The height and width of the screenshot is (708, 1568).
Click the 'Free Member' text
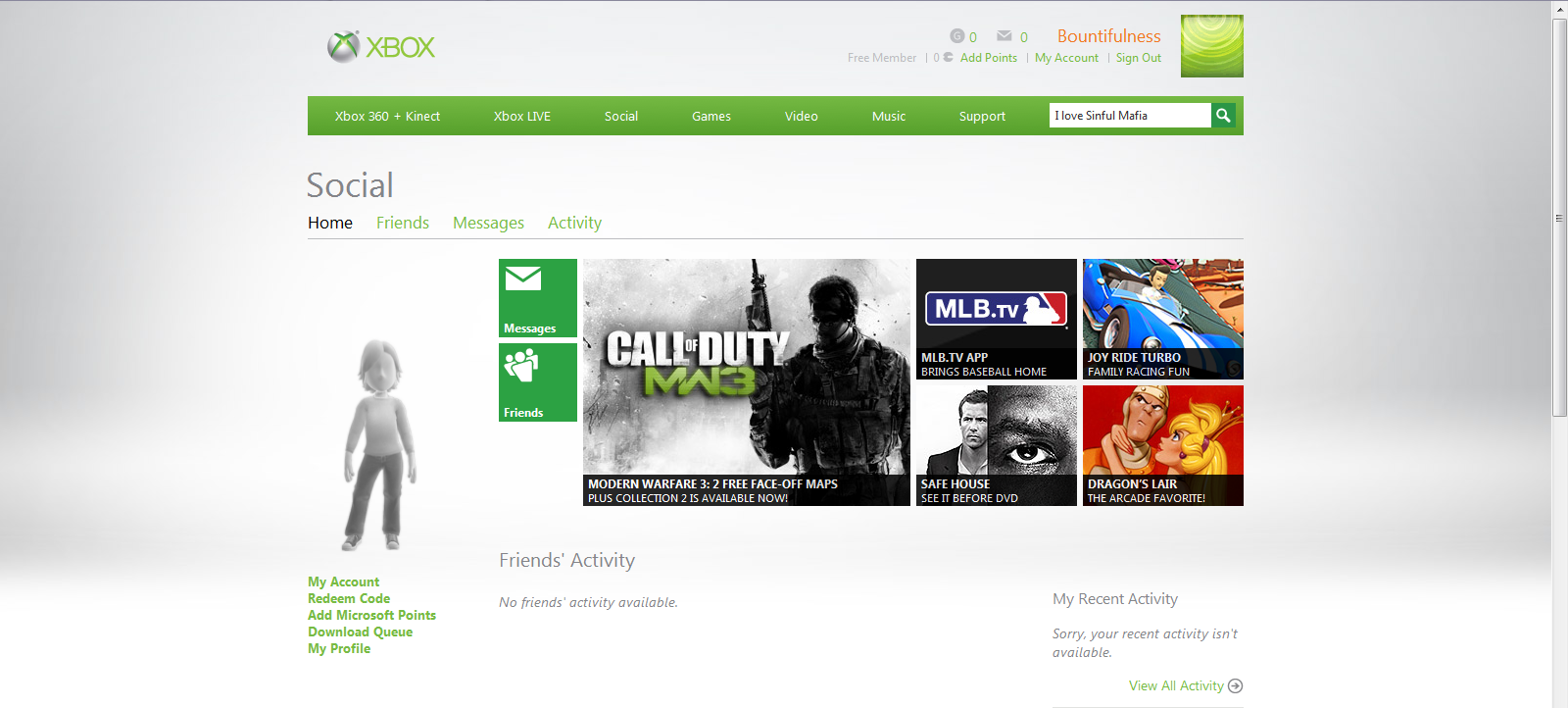(882, 58)
